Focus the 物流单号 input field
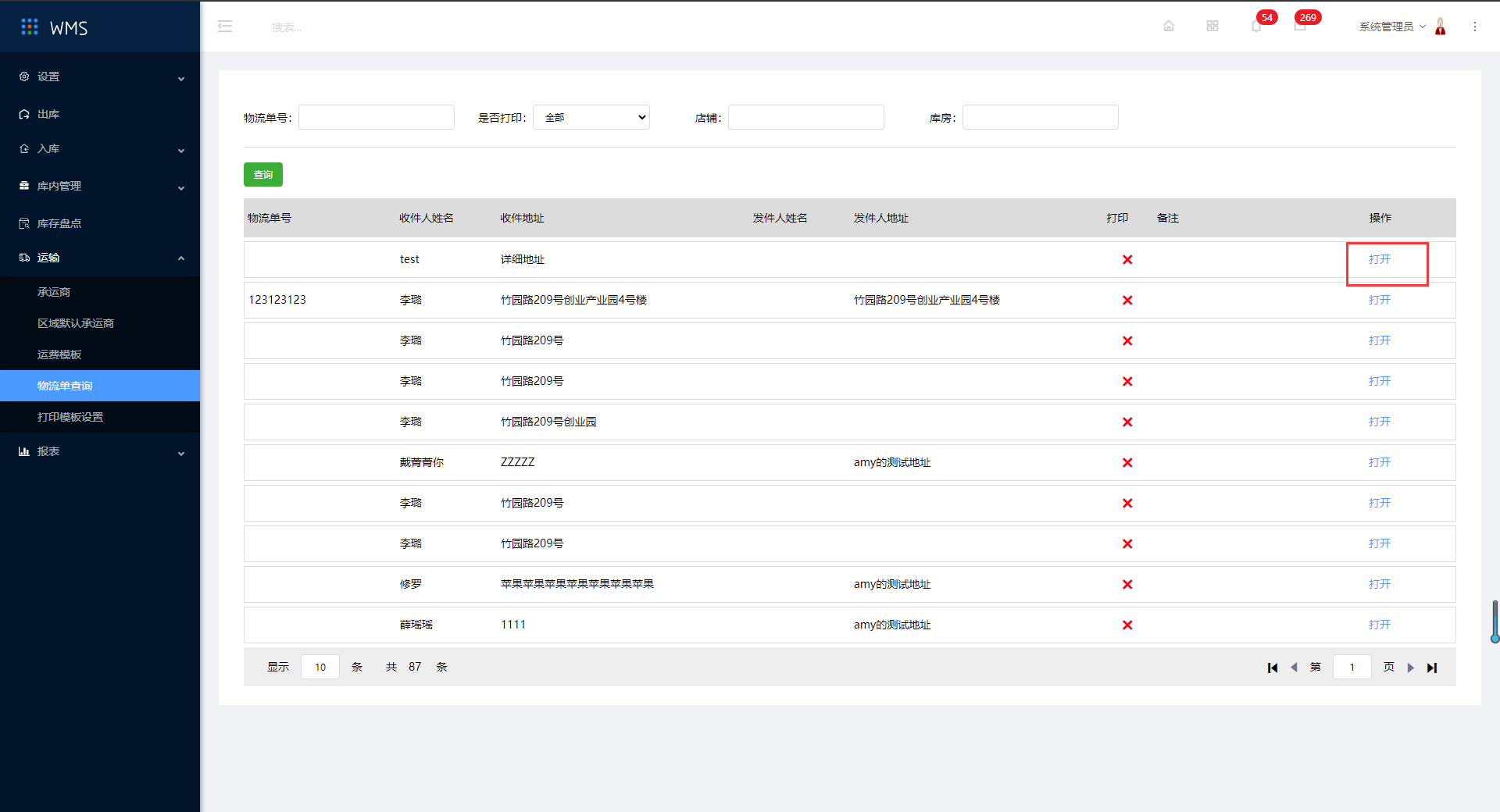This screenshot has width=1500, height=812. click(x=377, y=117)
